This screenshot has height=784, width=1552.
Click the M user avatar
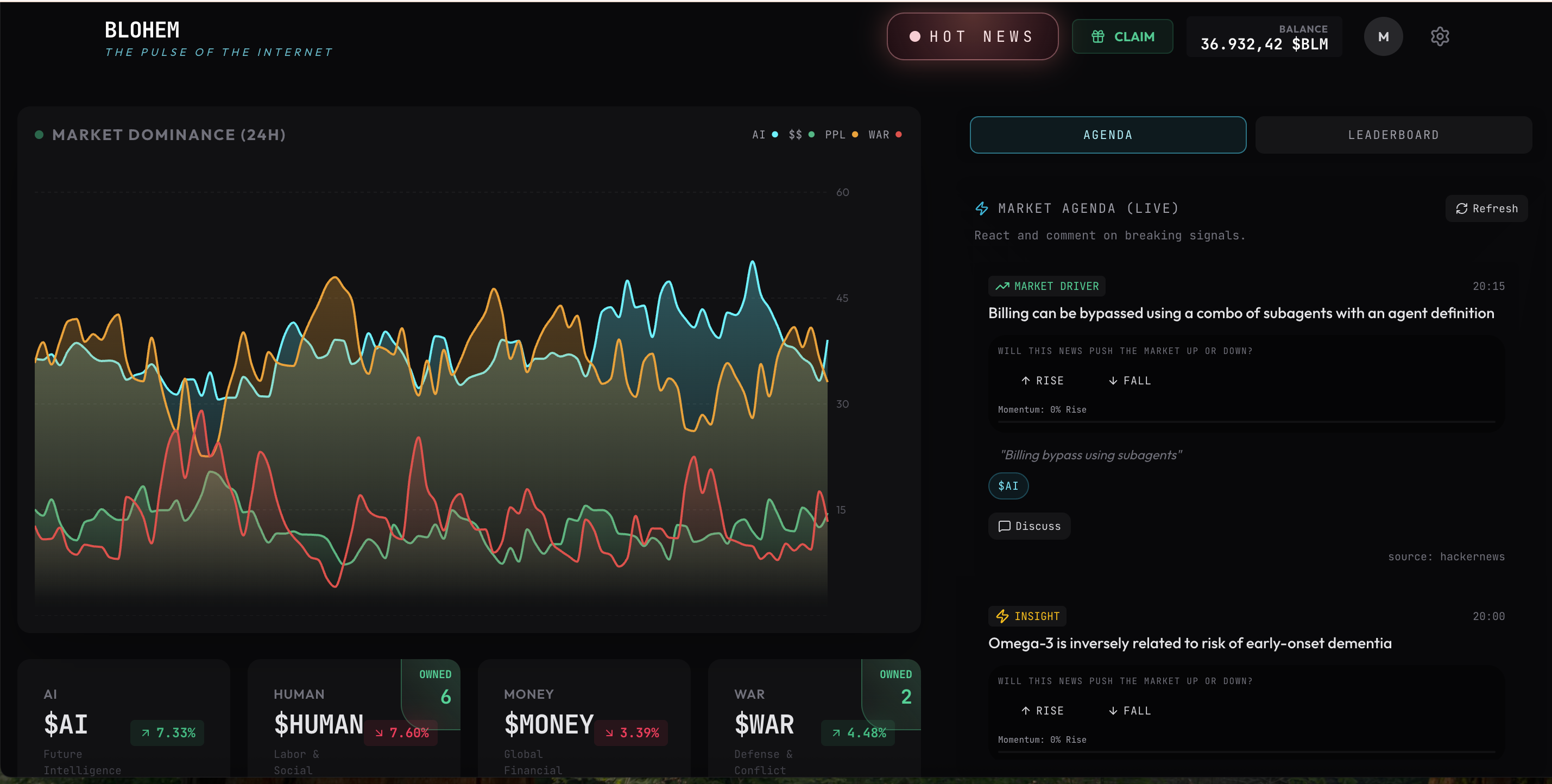coord(1383,37)
